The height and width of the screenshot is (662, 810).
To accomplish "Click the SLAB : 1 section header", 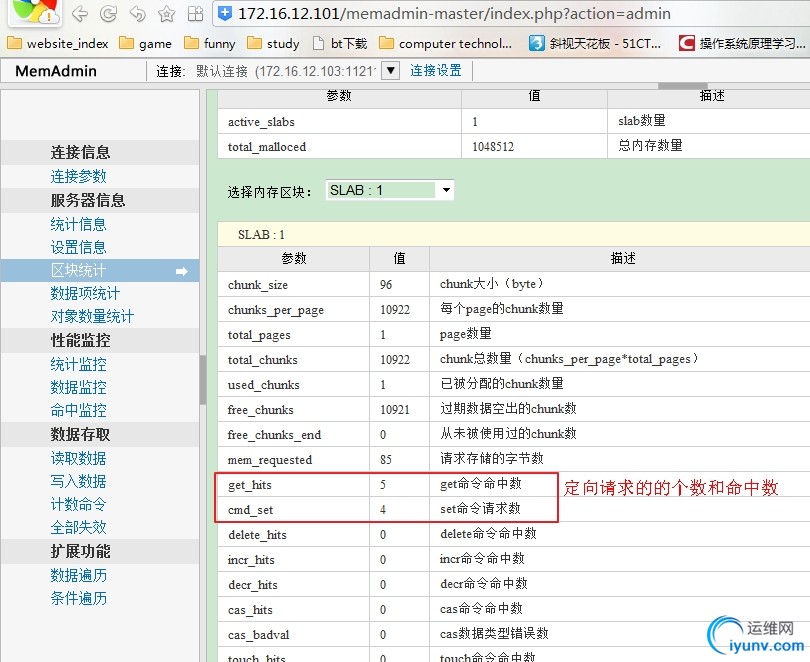I will (x=513, y=234).
